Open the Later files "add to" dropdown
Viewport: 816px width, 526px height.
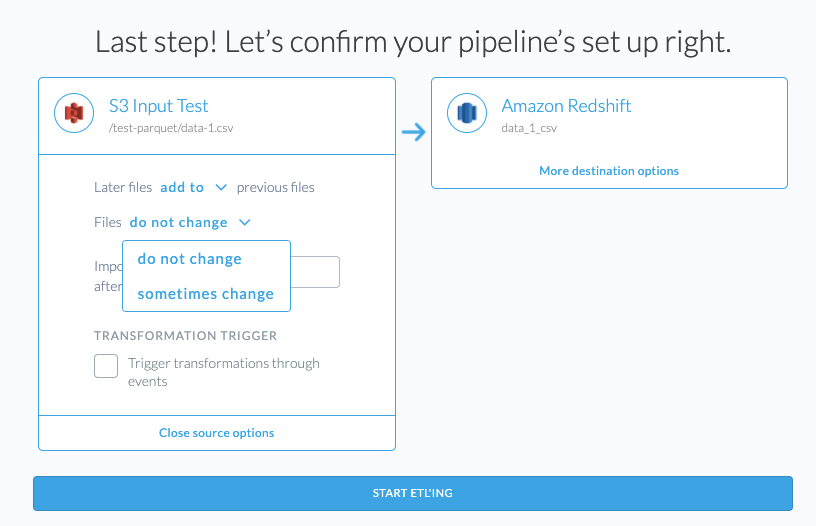(x=182, y=187)
